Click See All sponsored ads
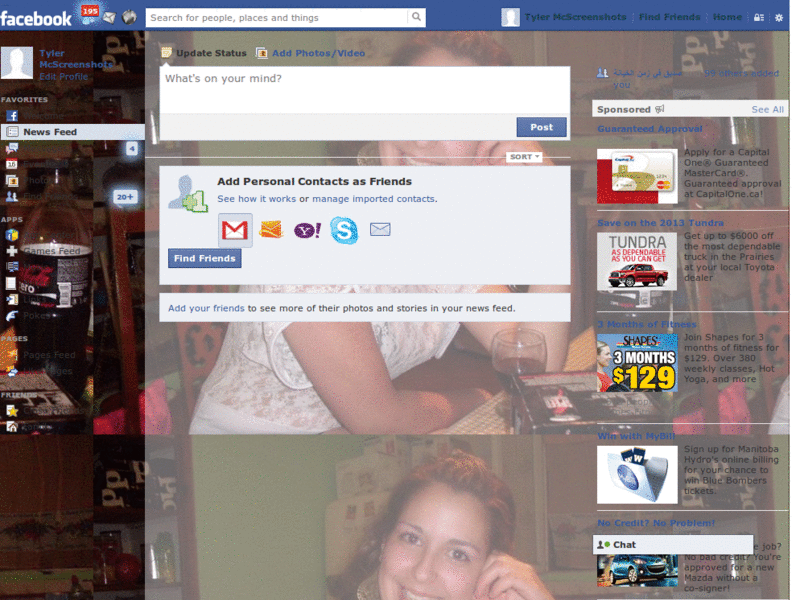Viewport: 800px width, 600px height. pos(767,110)
